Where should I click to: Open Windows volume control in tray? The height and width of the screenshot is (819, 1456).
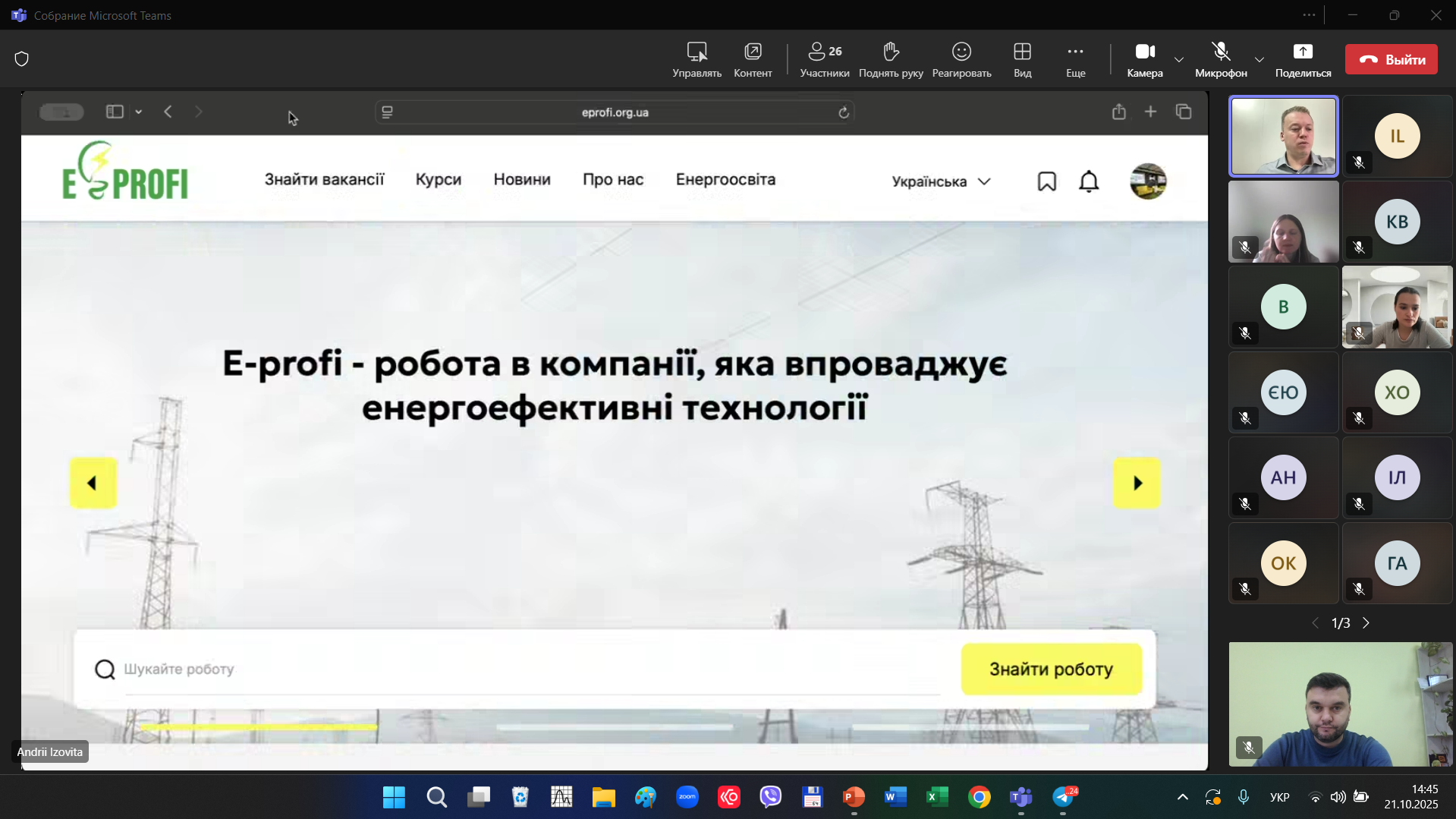1338,797
